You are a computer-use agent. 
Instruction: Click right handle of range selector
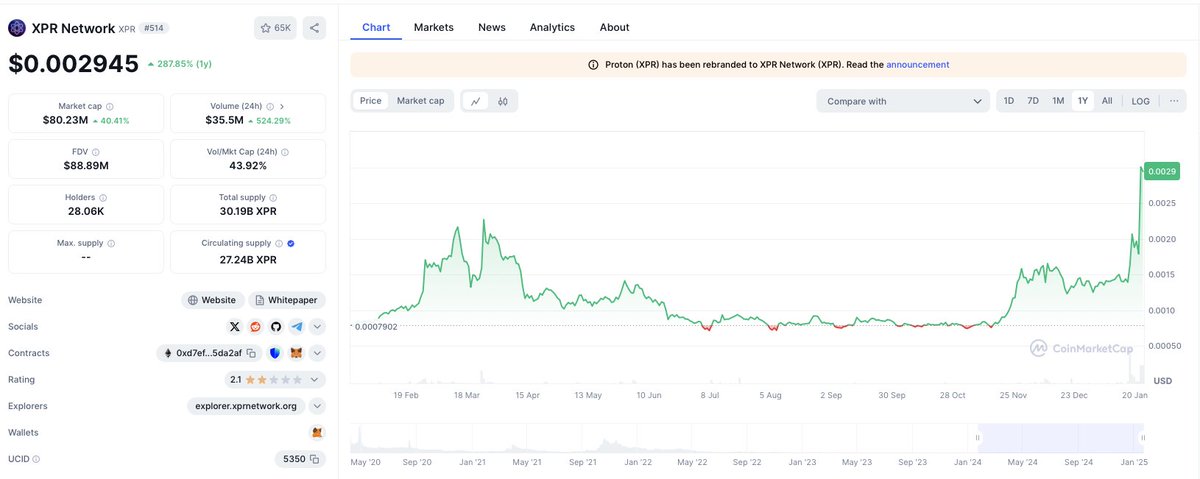pos(1144,438)
